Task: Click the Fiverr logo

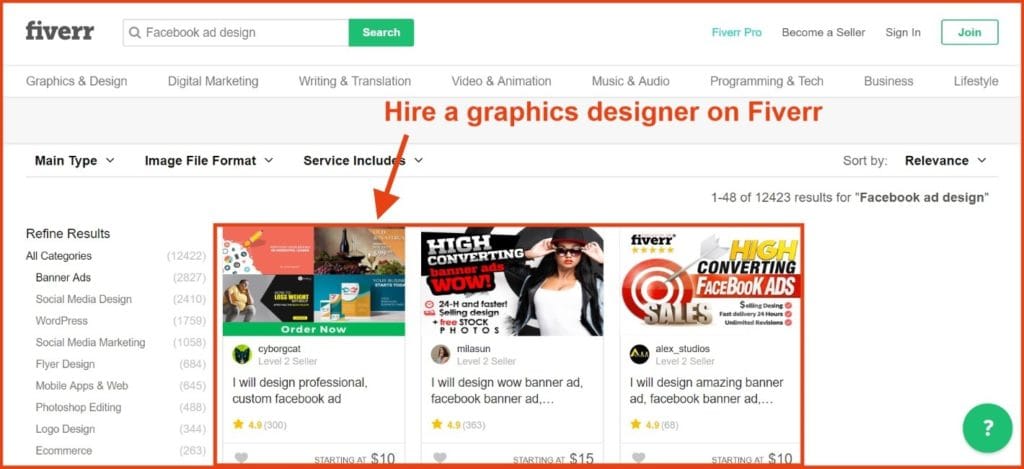Action: (x=59, y=31)
